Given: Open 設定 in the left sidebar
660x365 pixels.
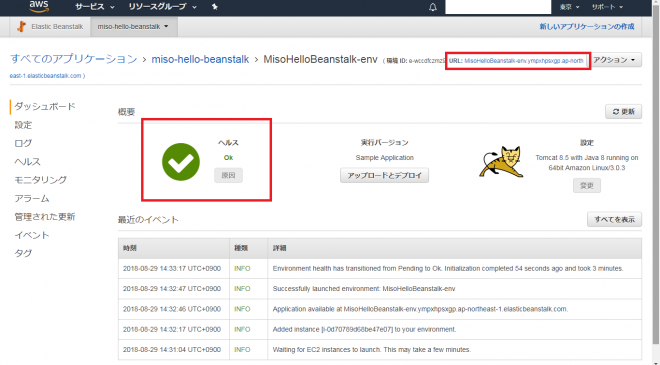Looking at the screenshot, I should tap(23, 125).
